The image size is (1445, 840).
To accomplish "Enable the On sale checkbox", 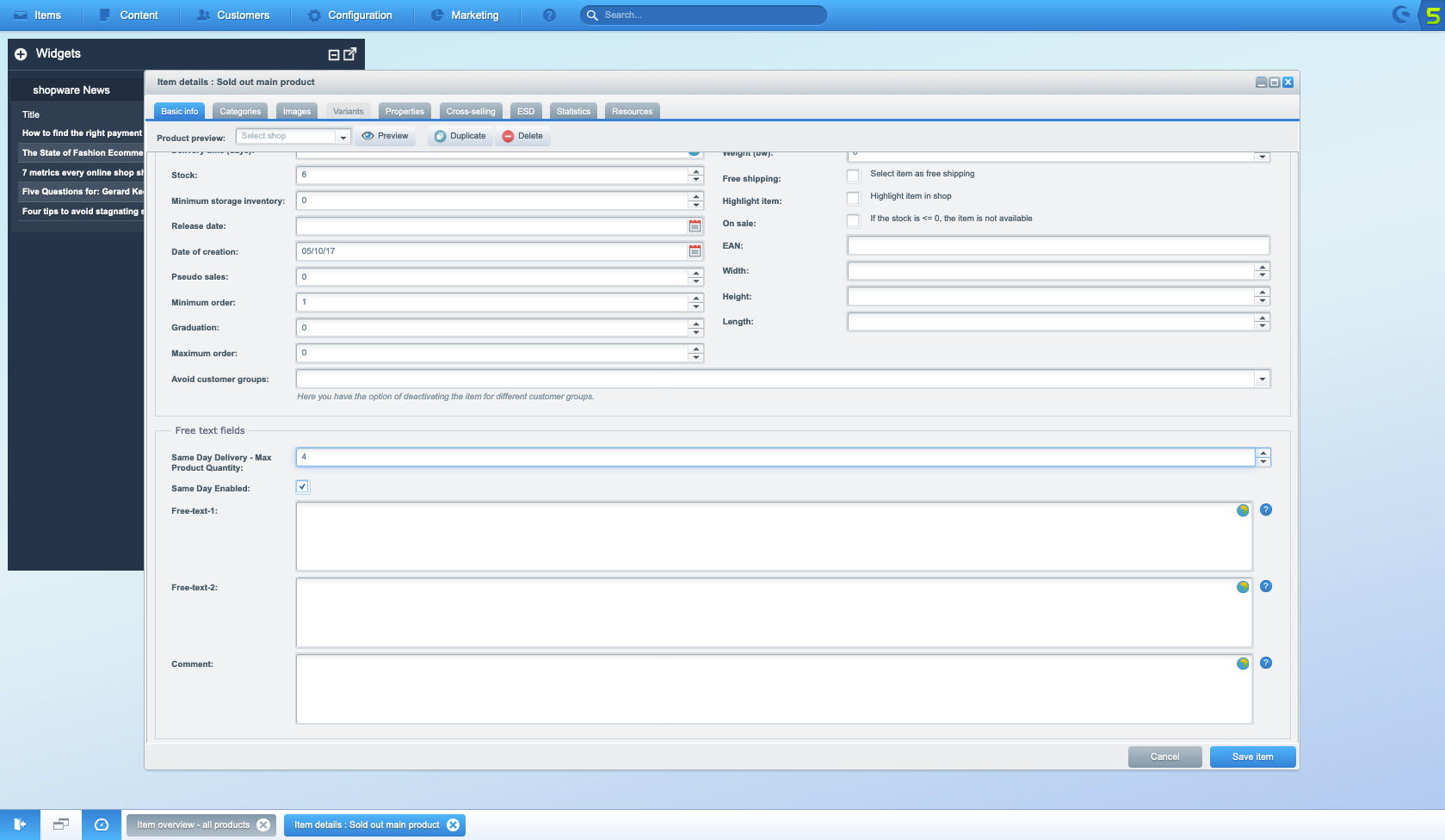I will click(853, 220).
